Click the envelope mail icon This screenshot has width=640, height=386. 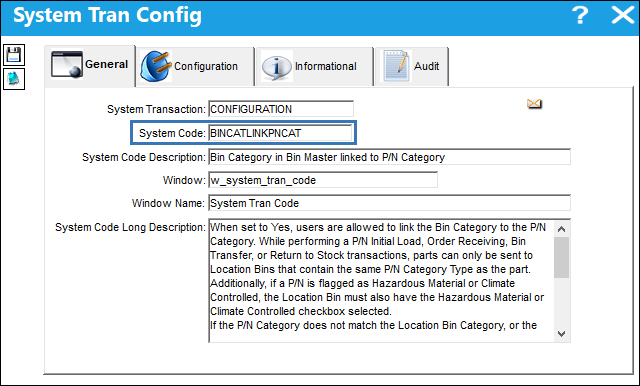click(534, 104)
